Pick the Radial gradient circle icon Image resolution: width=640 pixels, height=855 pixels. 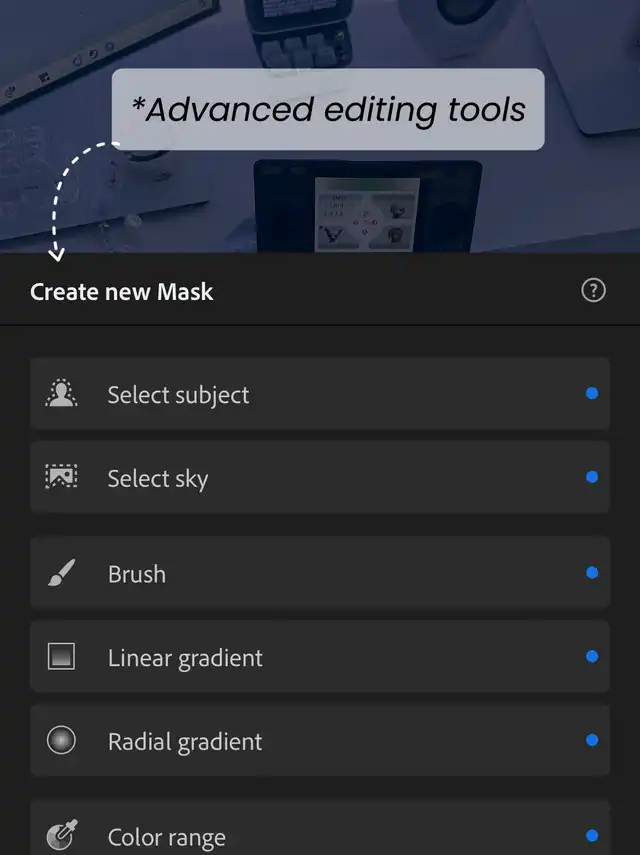click(61, 741)
